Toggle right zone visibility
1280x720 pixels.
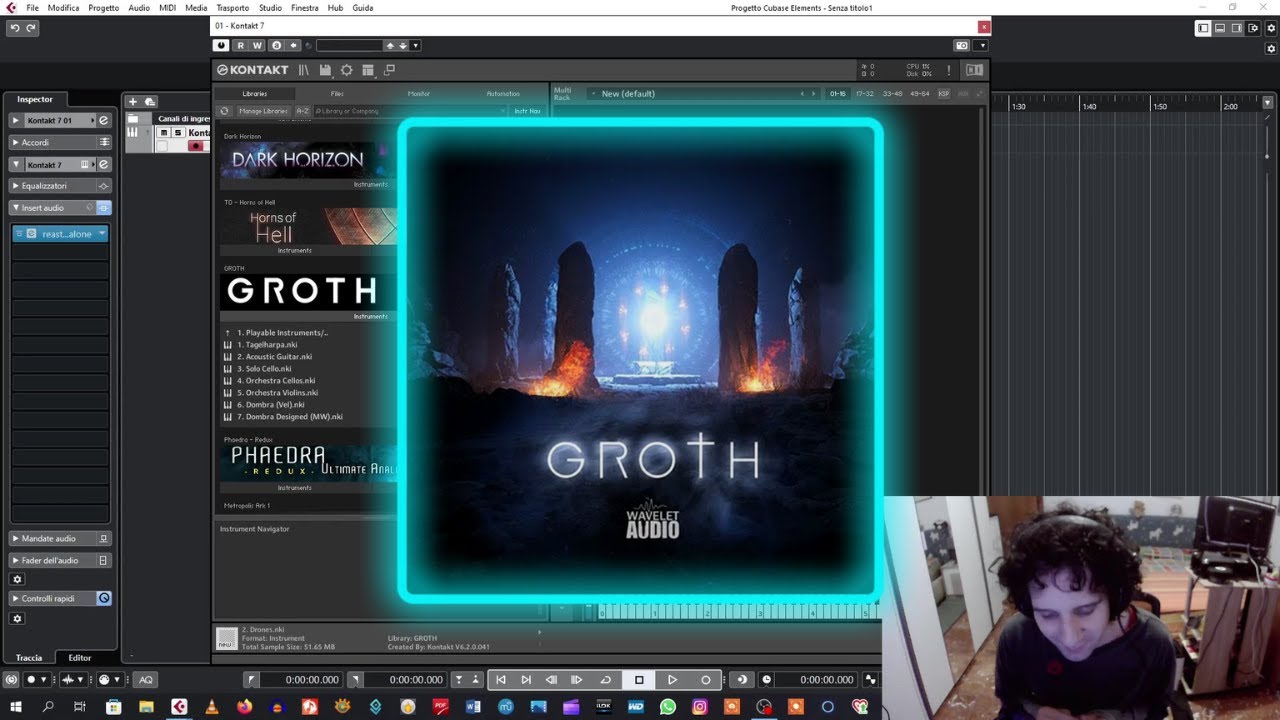pos(1237,28)
